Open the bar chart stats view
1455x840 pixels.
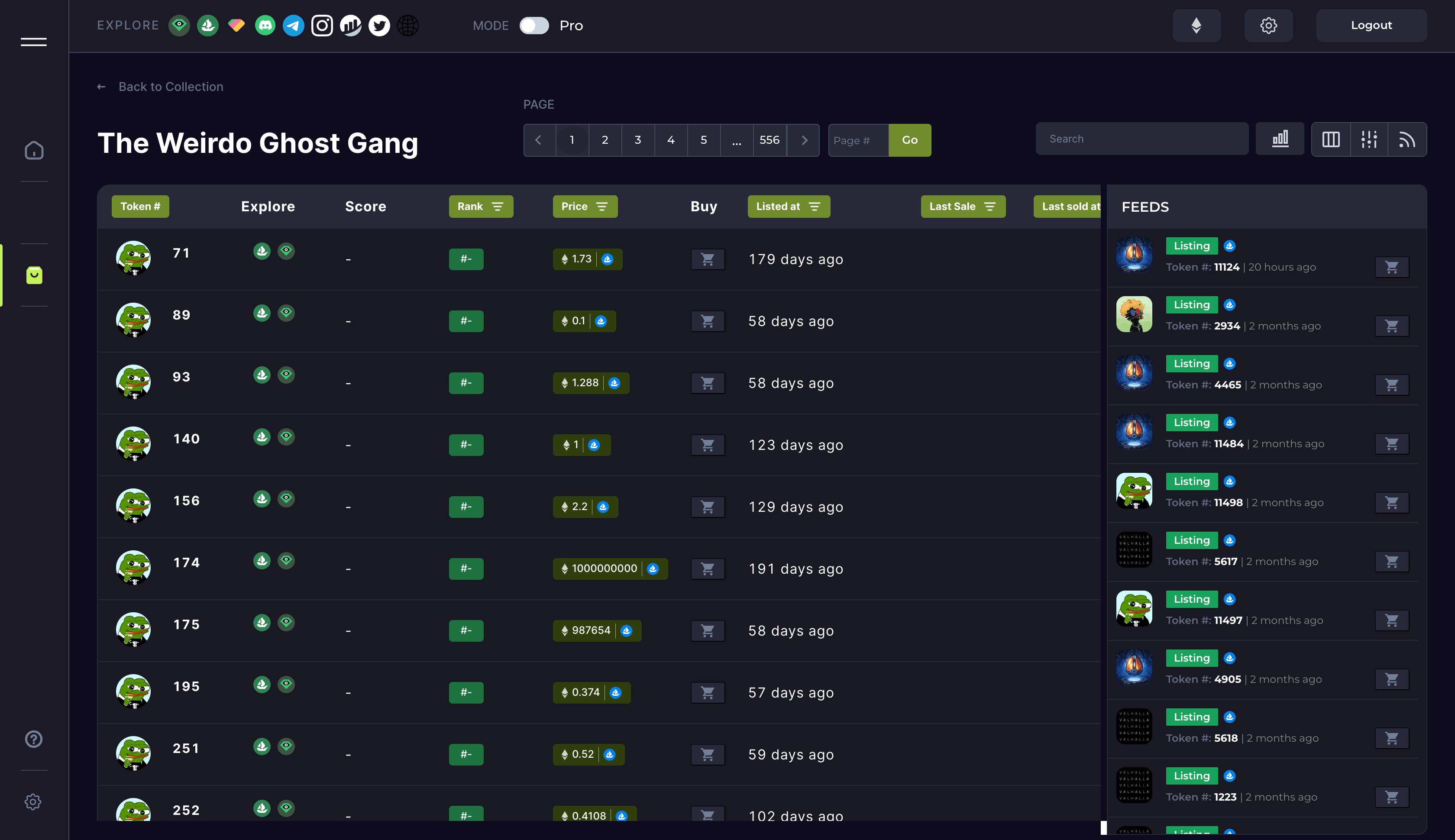(1280, 139)
